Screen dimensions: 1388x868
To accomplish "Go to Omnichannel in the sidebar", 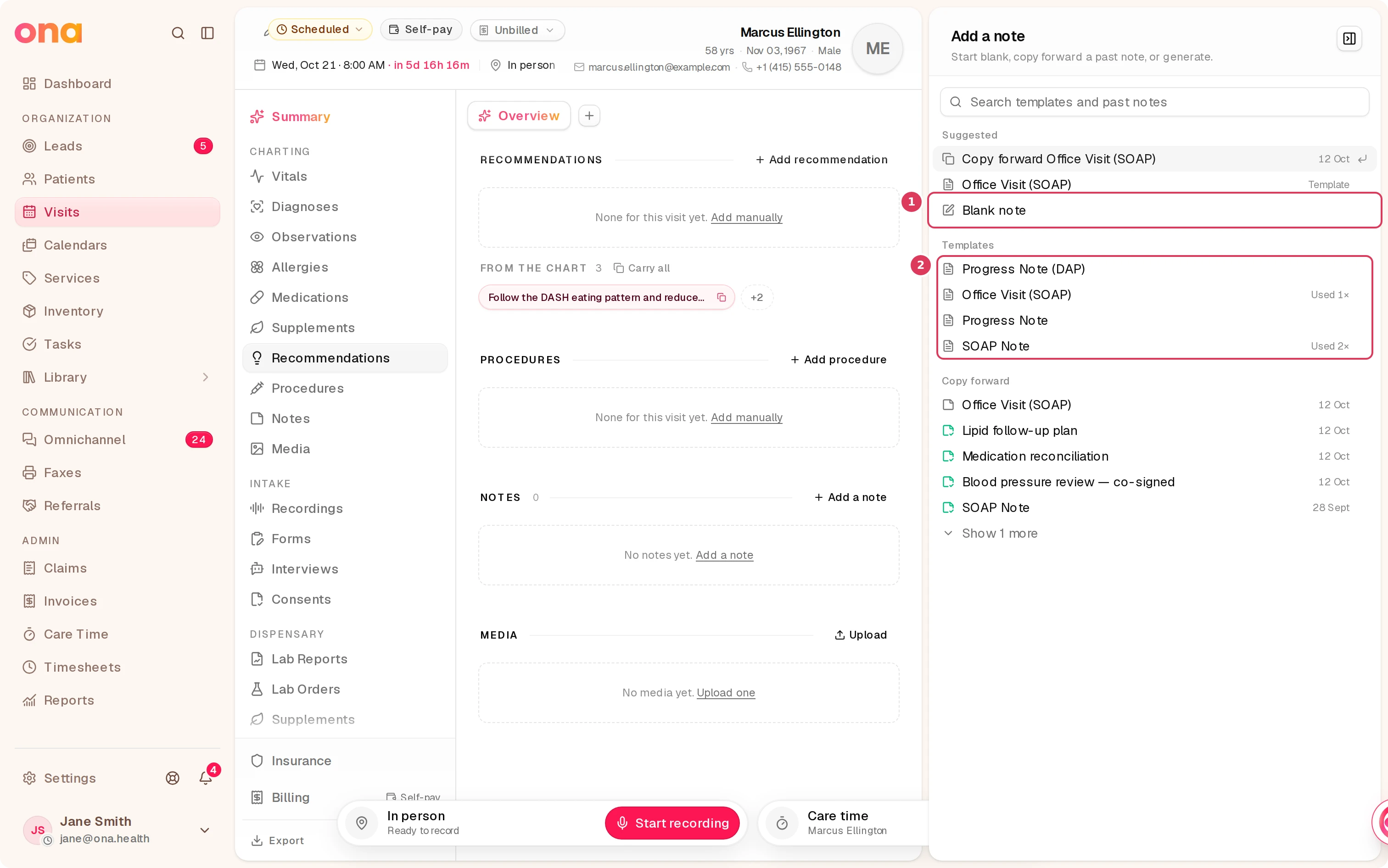I will 117,439.
